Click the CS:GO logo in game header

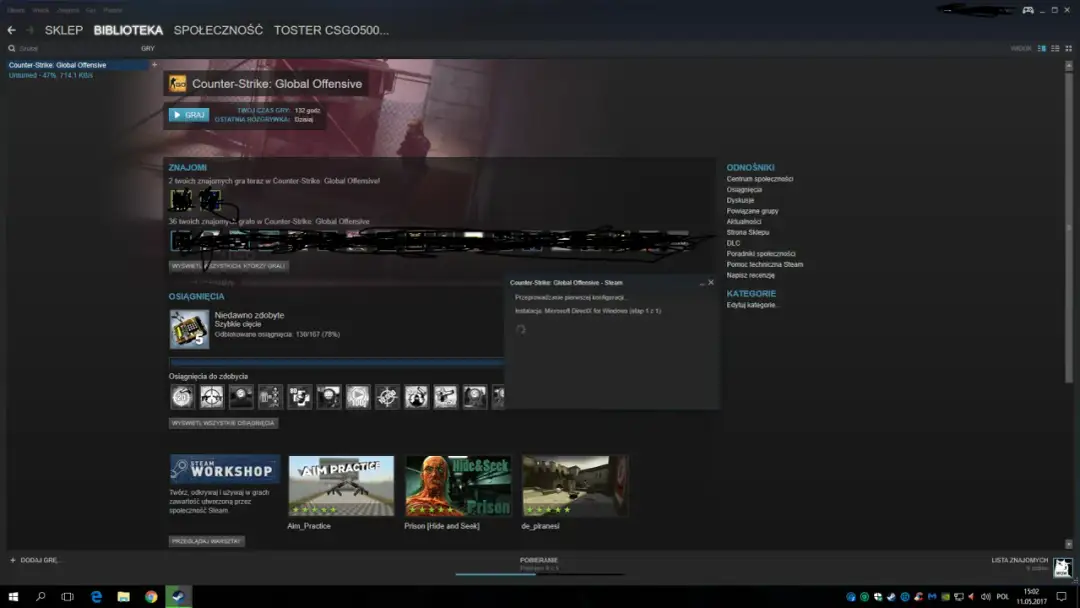coord(175,84)
